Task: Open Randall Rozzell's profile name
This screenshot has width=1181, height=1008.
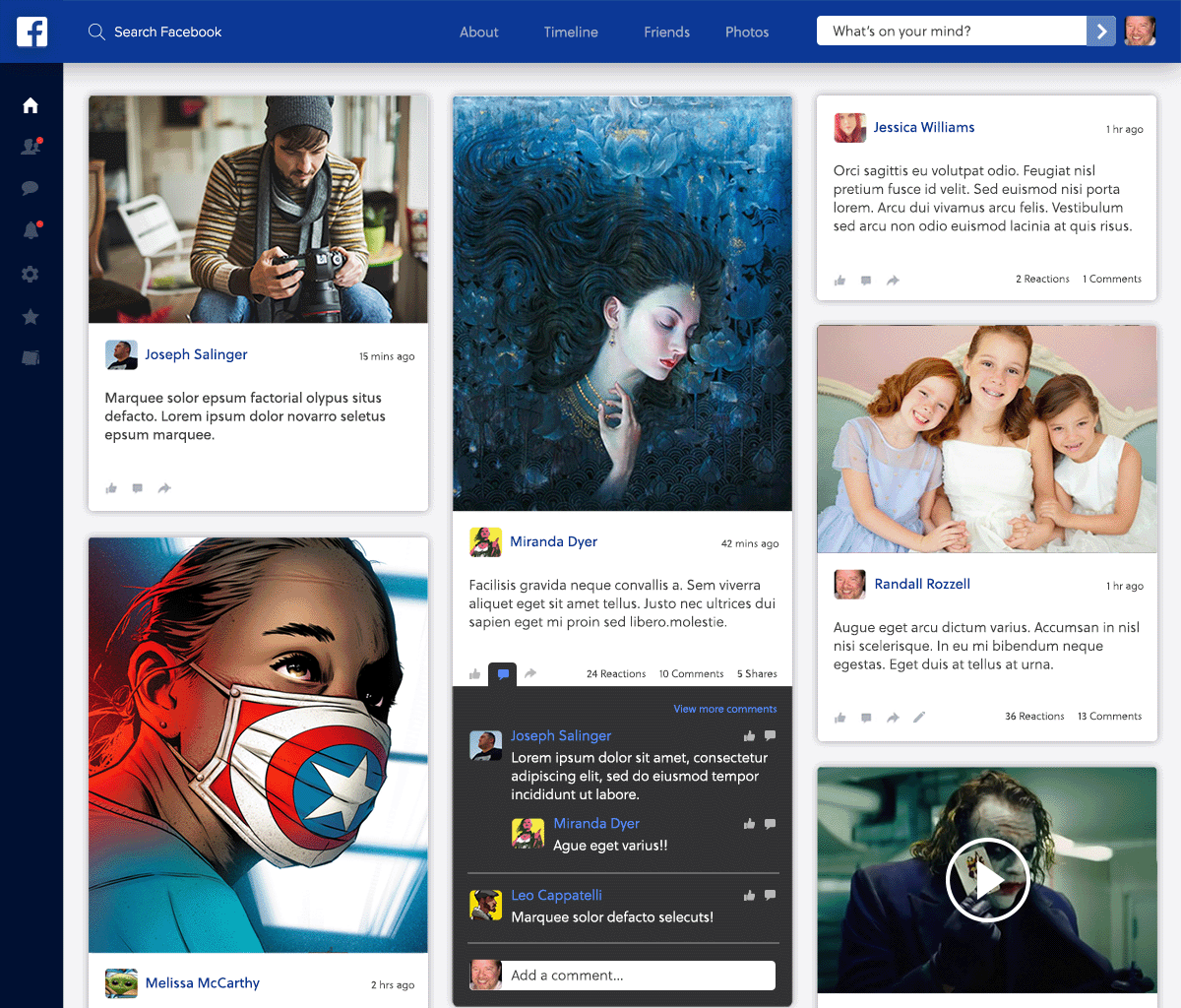Action: pyautogui.click(x=922, y=584)
